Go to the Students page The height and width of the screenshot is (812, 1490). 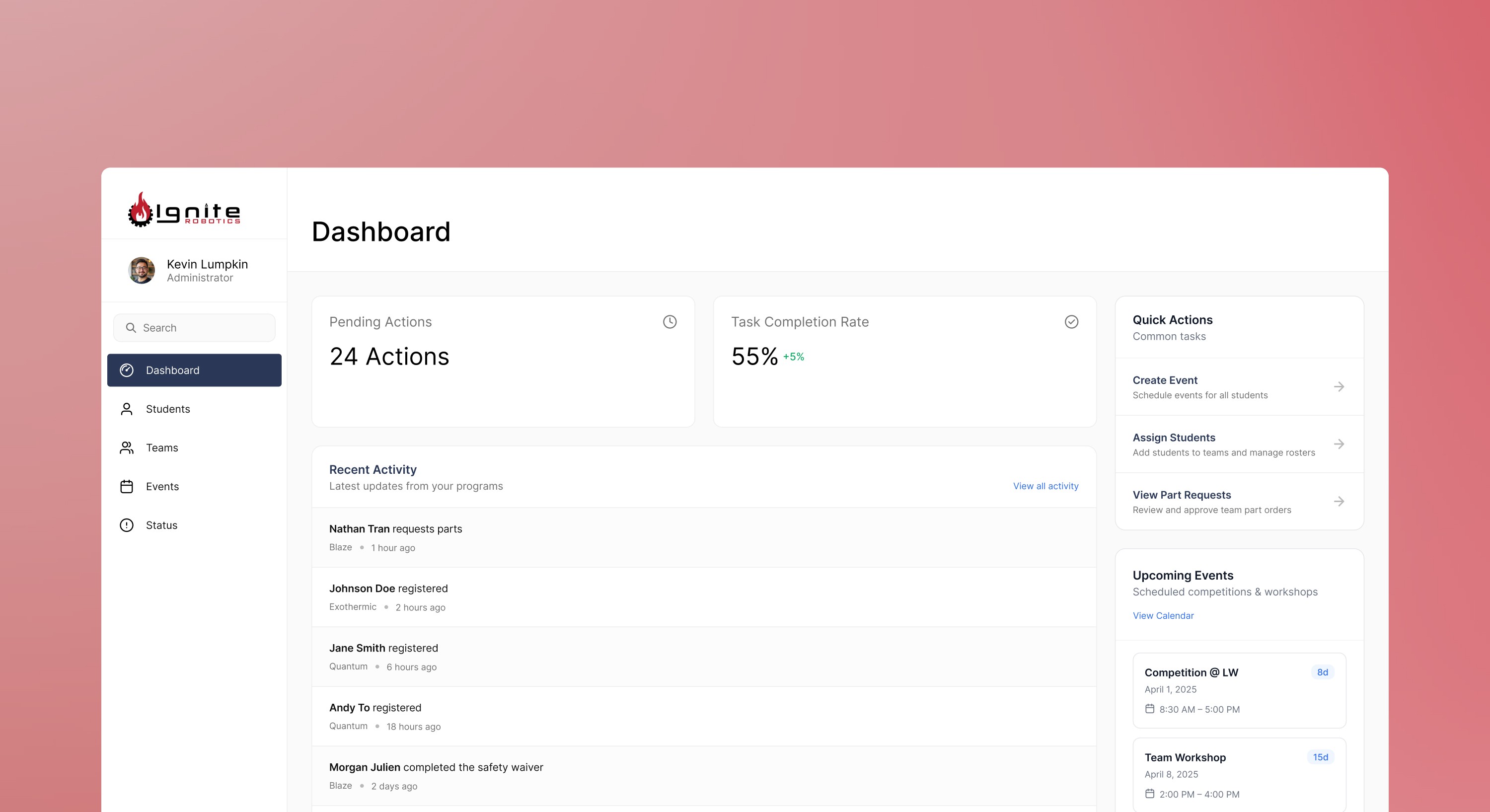click(194, 409)
